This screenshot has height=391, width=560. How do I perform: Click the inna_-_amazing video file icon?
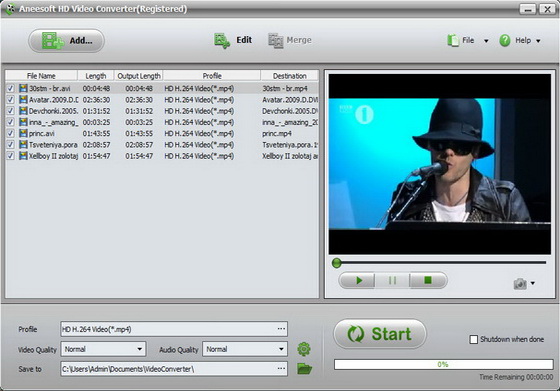(23, 122)
